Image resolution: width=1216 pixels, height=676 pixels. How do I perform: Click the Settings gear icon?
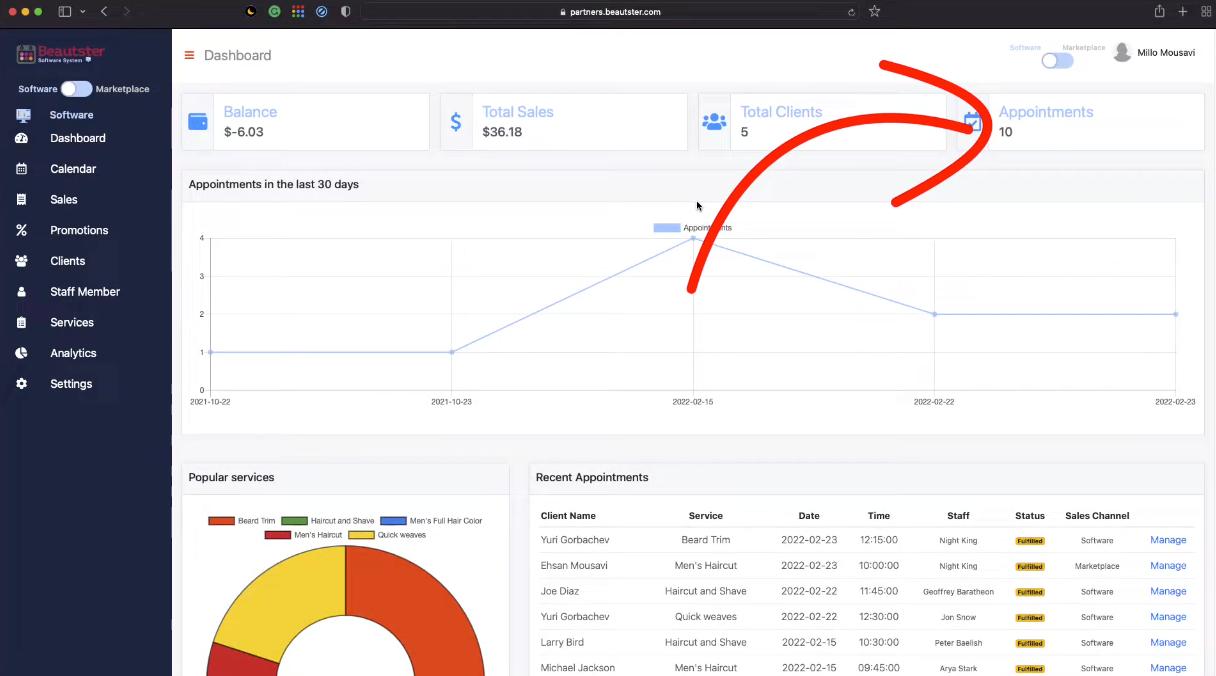pos(21,384)
